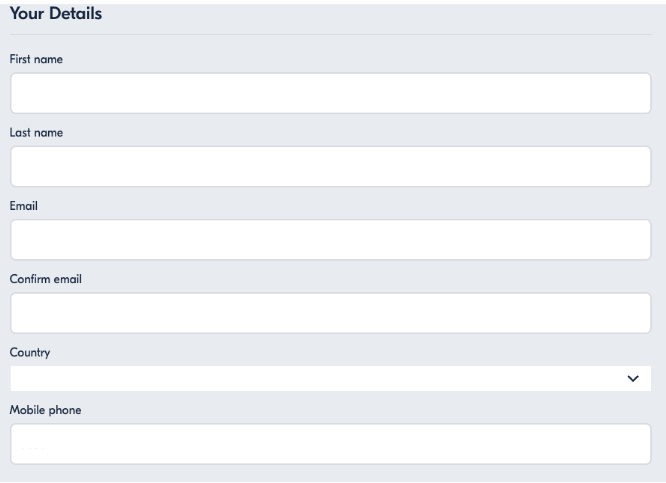
Task: Click the "Mobile phone" label text
Action: point(45,410)
